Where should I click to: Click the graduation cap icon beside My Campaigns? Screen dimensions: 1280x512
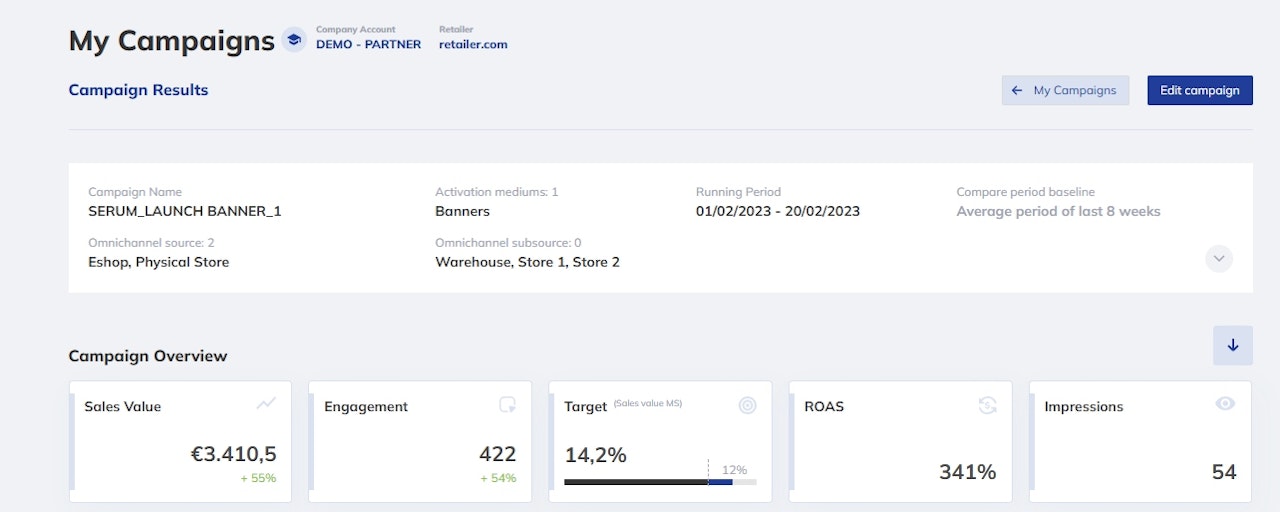pyautogui.click(x=294, y=40)
